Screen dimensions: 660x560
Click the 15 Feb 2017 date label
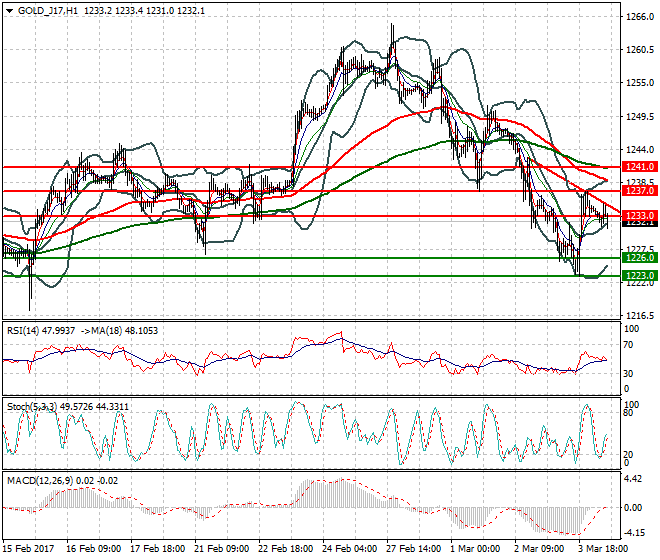pyautogui.click(x=28, y=549)
